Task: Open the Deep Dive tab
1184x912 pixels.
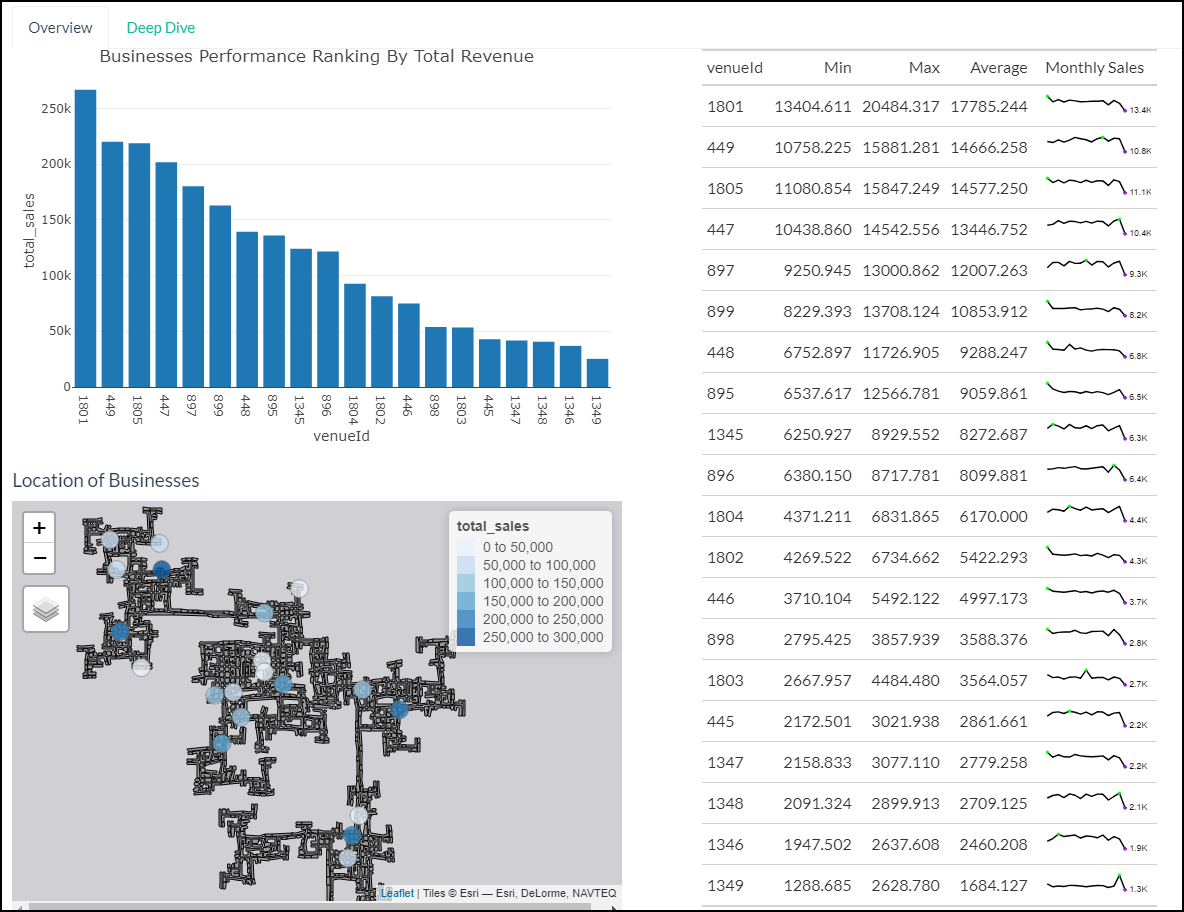Action: [x=160, y=28]
